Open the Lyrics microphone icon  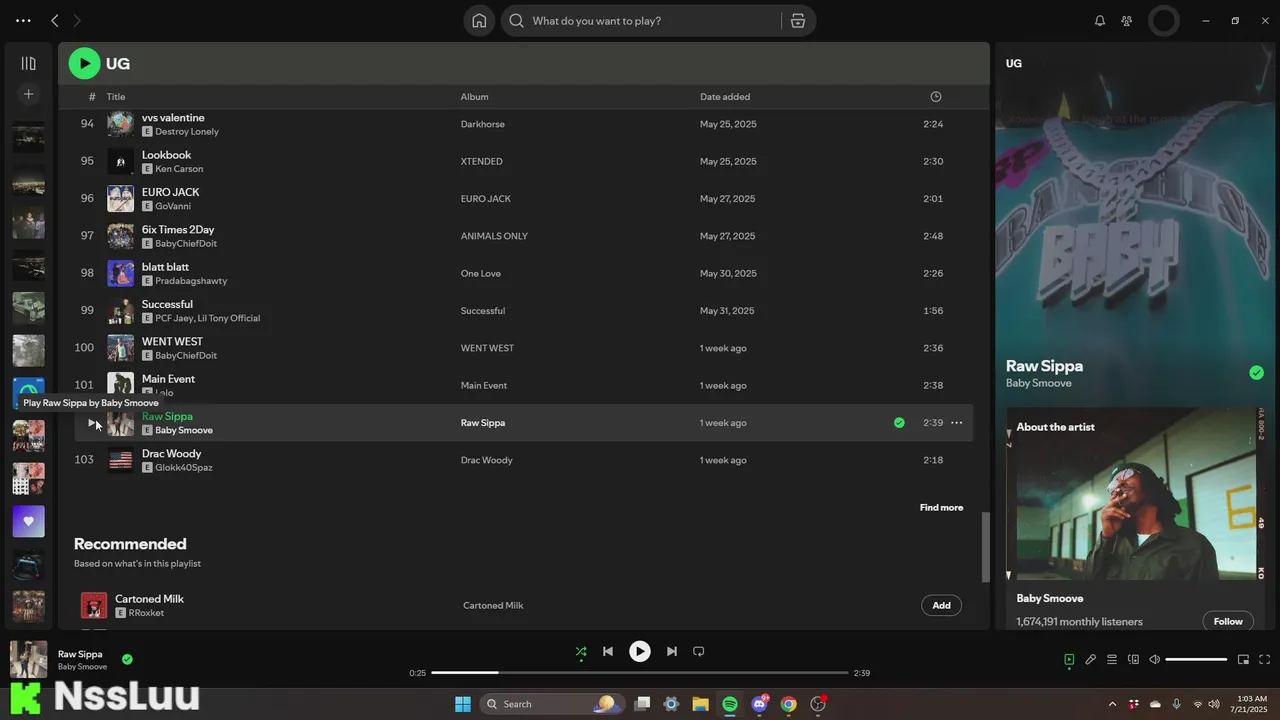[x=1091, y=659]
